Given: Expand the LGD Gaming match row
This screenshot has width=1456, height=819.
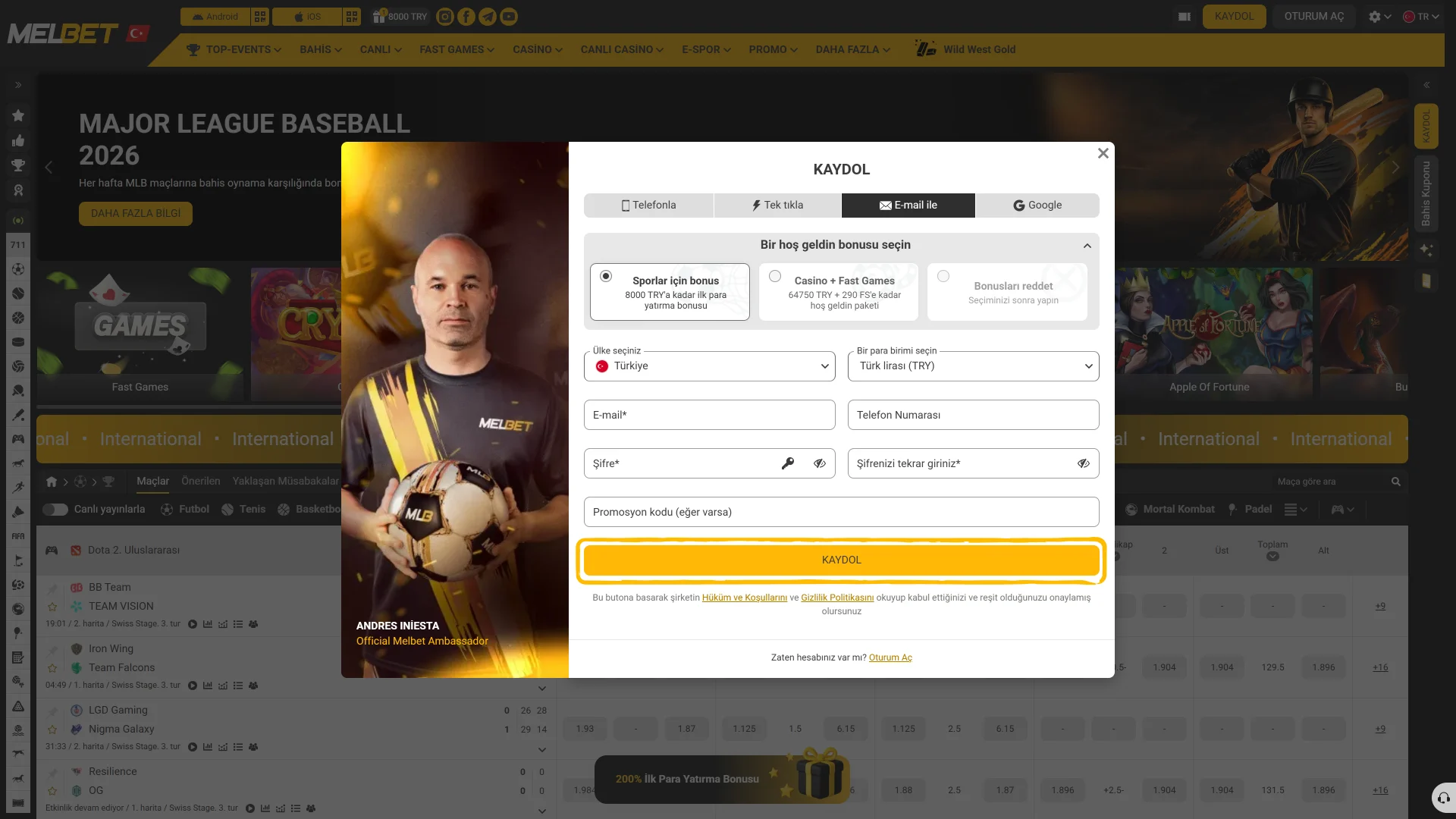Looking at the screenshot, I should tap(542, 750).
